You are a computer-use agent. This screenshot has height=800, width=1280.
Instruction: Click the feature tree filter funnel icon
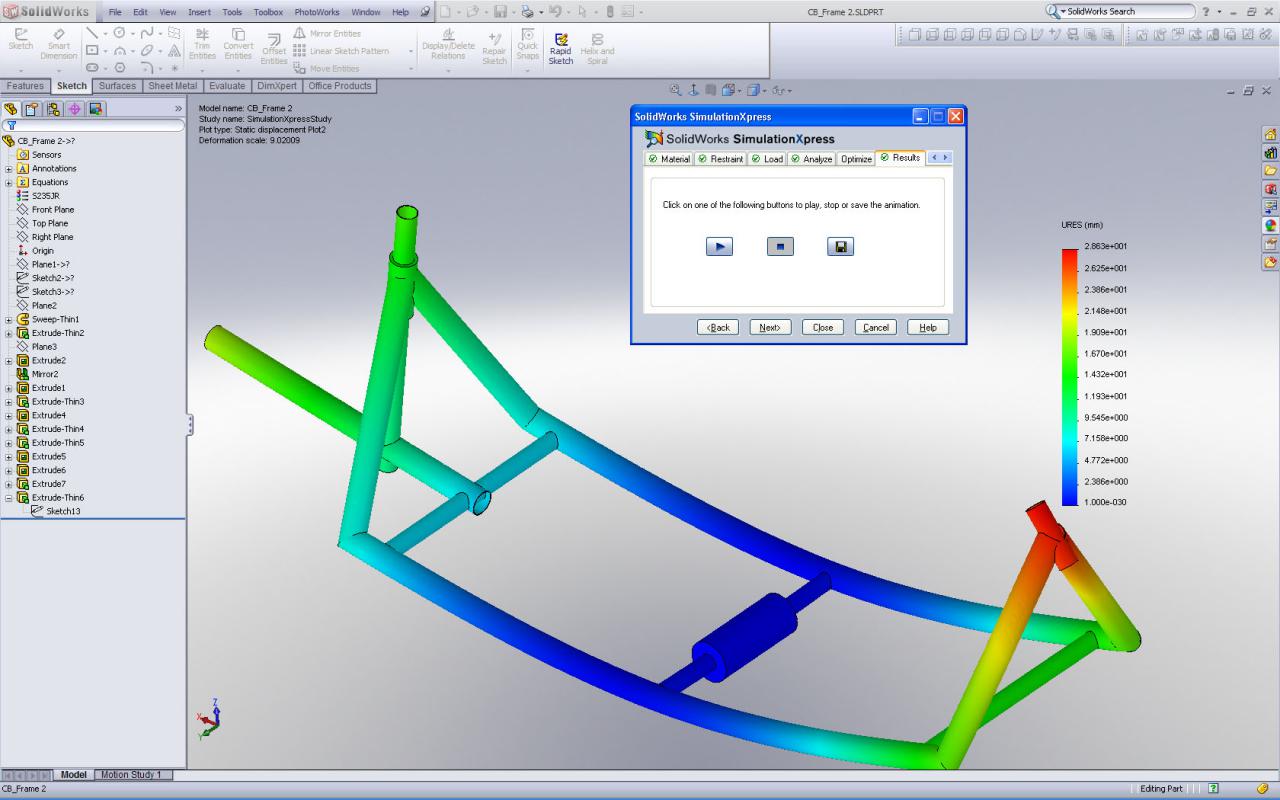pos(10,126)
